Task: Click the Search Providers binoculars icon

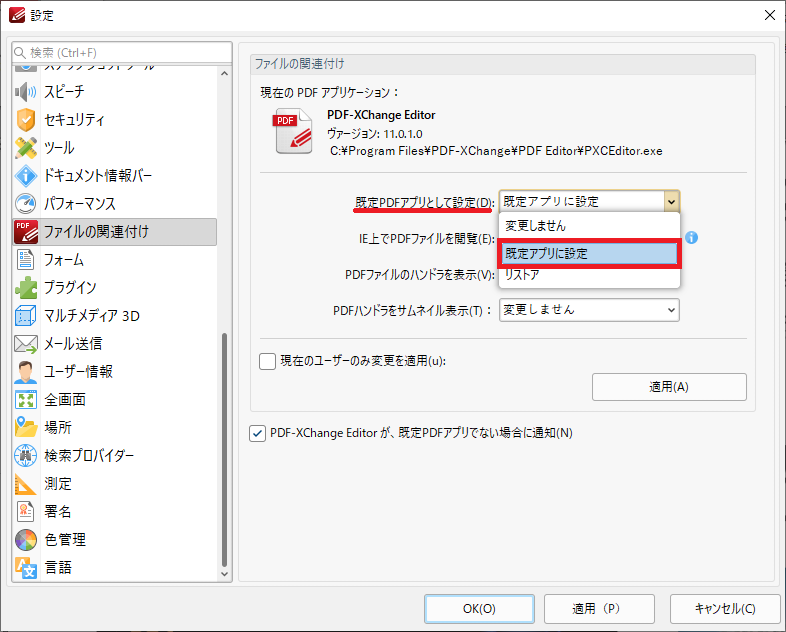Action: 26,456
